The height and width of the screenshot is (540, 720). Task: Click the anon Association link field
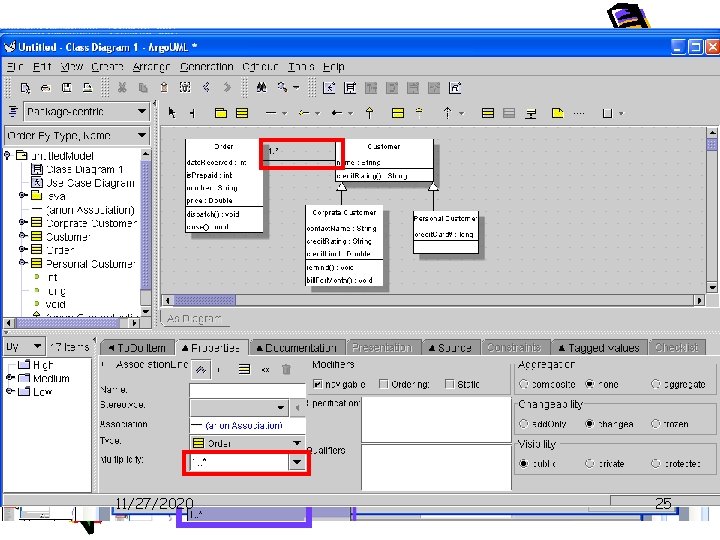click(248, 426)
